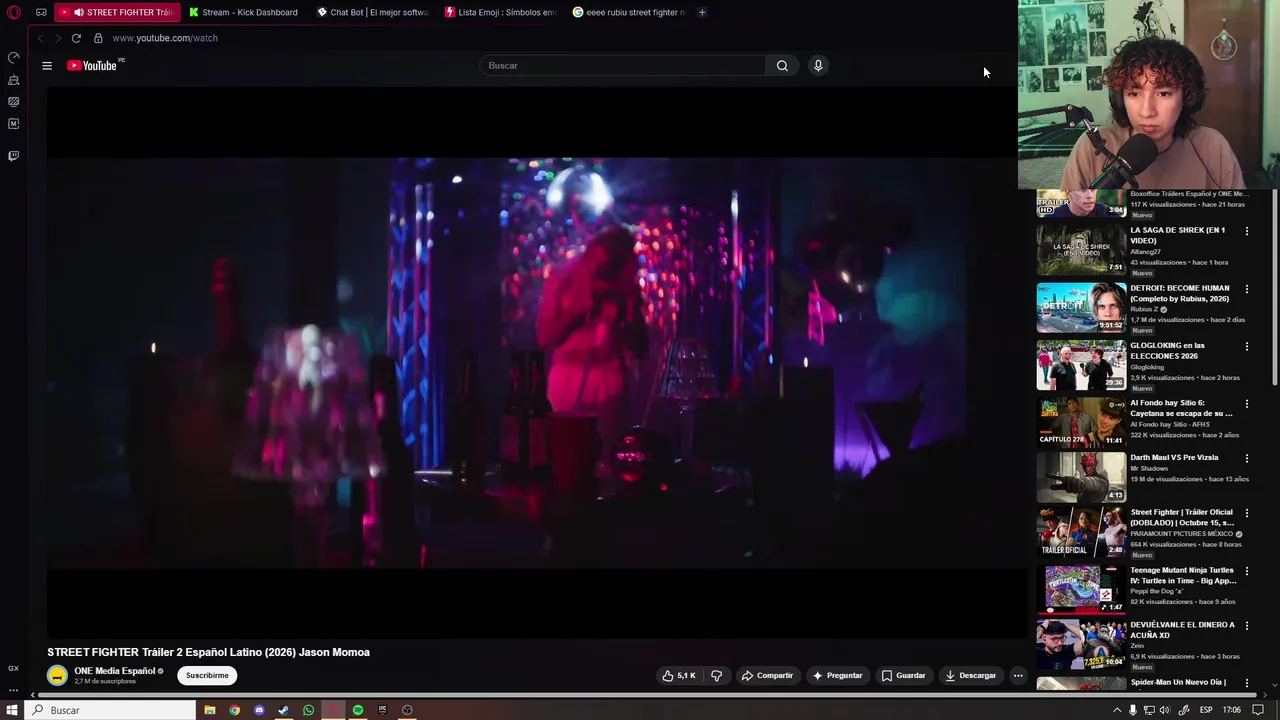Open the Opera GX main menu logo

tap(13, 12)
